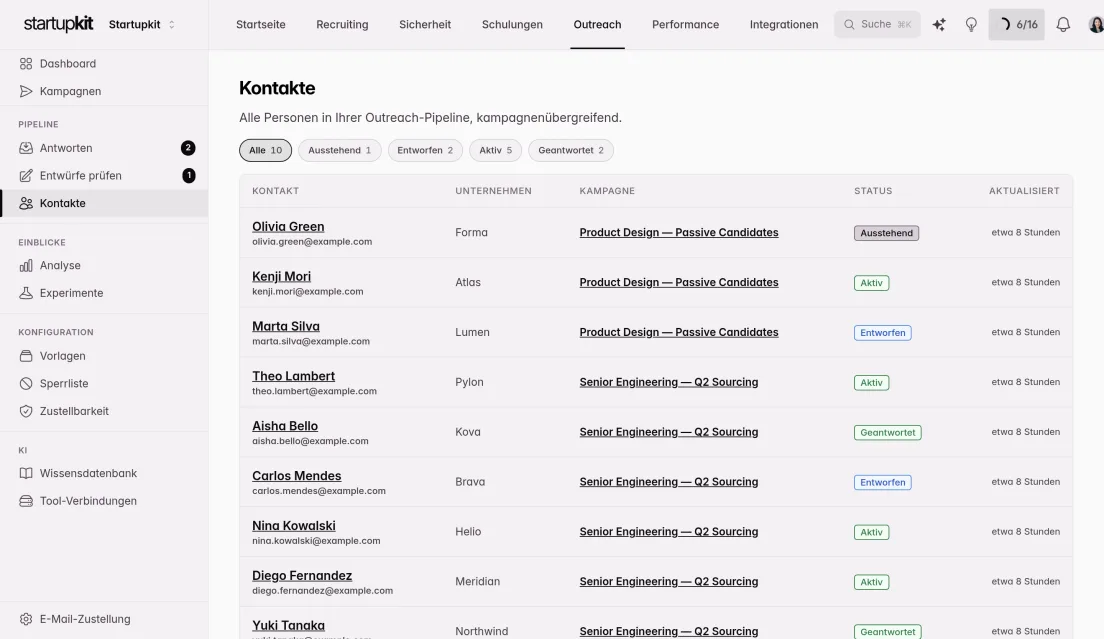Select the Alle 10 filter chip
1104x639 pixels.
265,150
